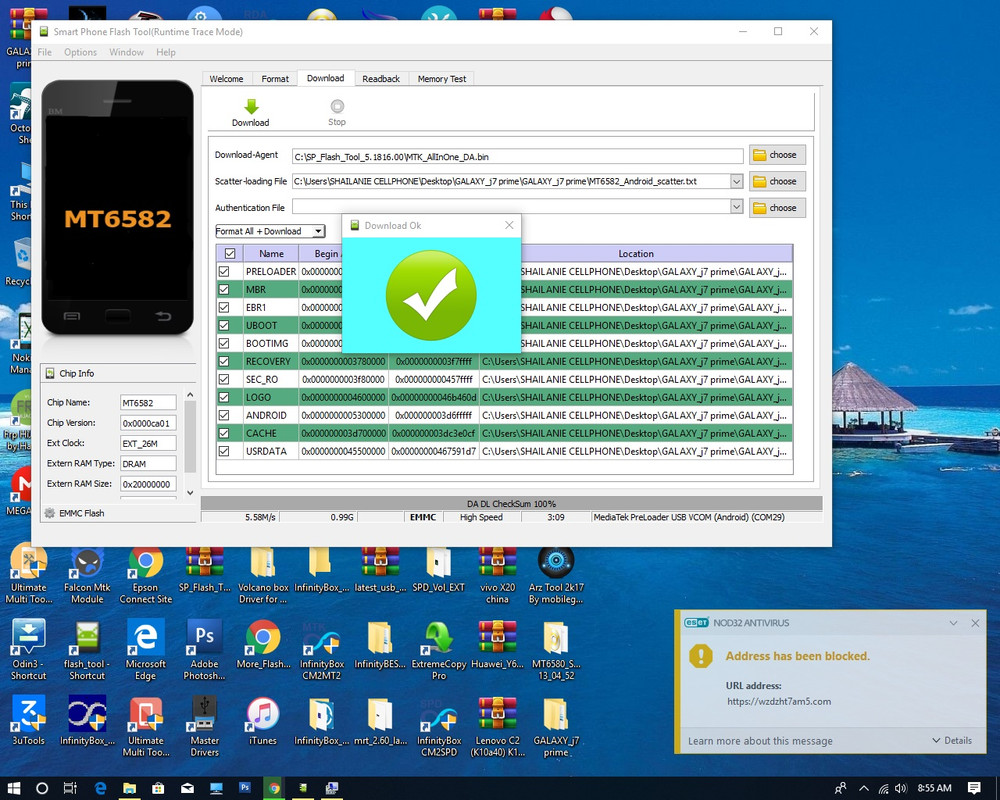
Task: Open GALAXY_j7 prime folder on desktop
Action: (x=556, y=726)
